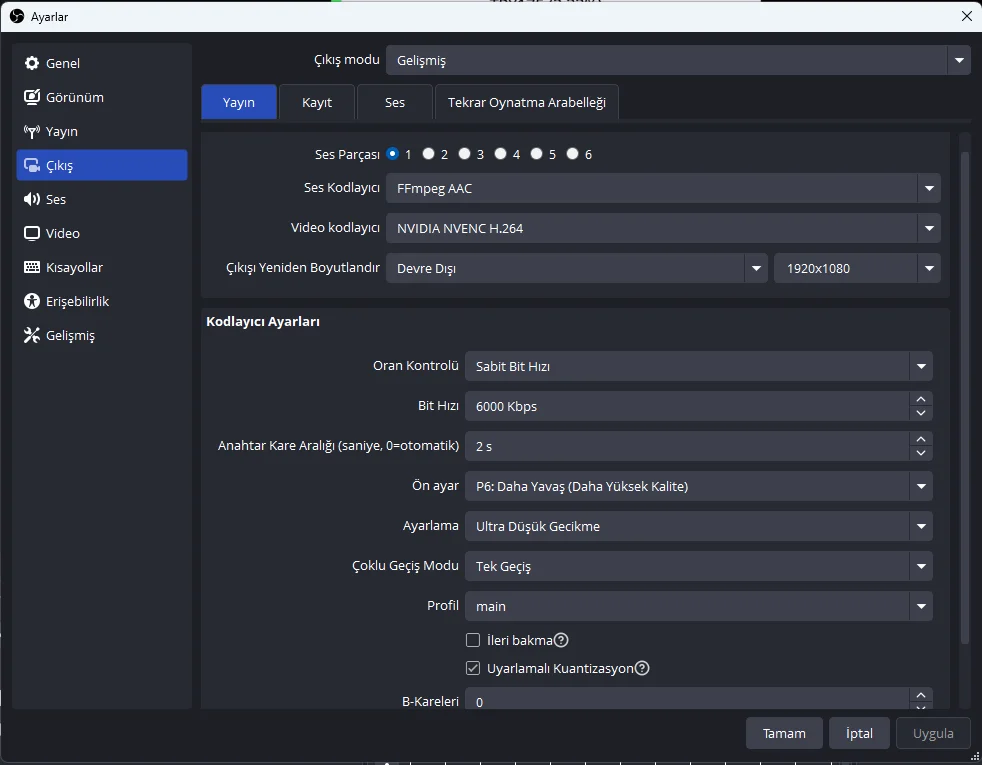Uncheck the Uyarlamalı Kuantizasyon checkbox
Viewport: 982px width, 765px height.
pos(473,668)
